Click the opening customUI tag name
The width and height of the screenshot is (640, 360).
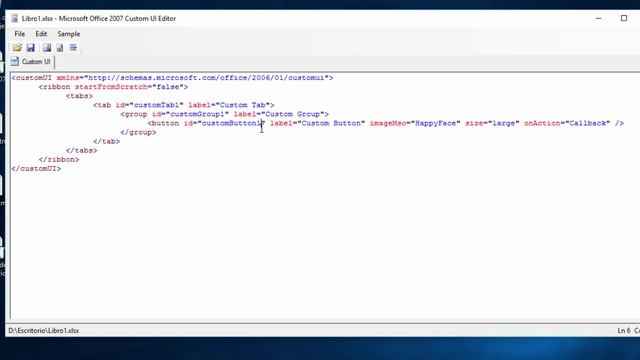point(34,78)
